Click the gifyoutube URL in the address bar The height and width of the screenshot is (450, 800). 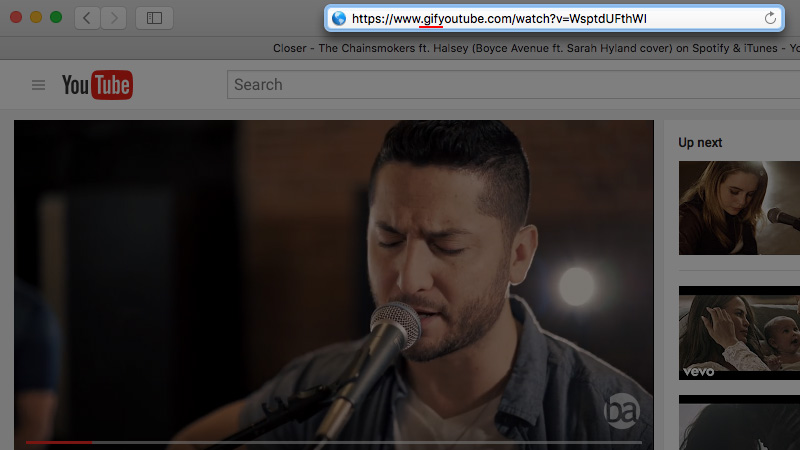click(x=499, y=19)
